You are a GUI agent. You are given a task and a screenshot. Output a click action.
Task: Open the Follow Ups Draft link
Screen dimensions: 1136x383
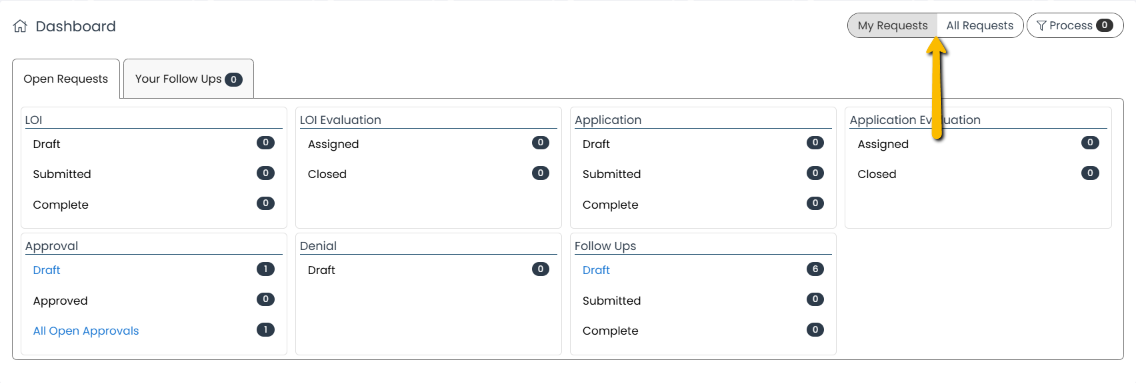coord(596,270)
